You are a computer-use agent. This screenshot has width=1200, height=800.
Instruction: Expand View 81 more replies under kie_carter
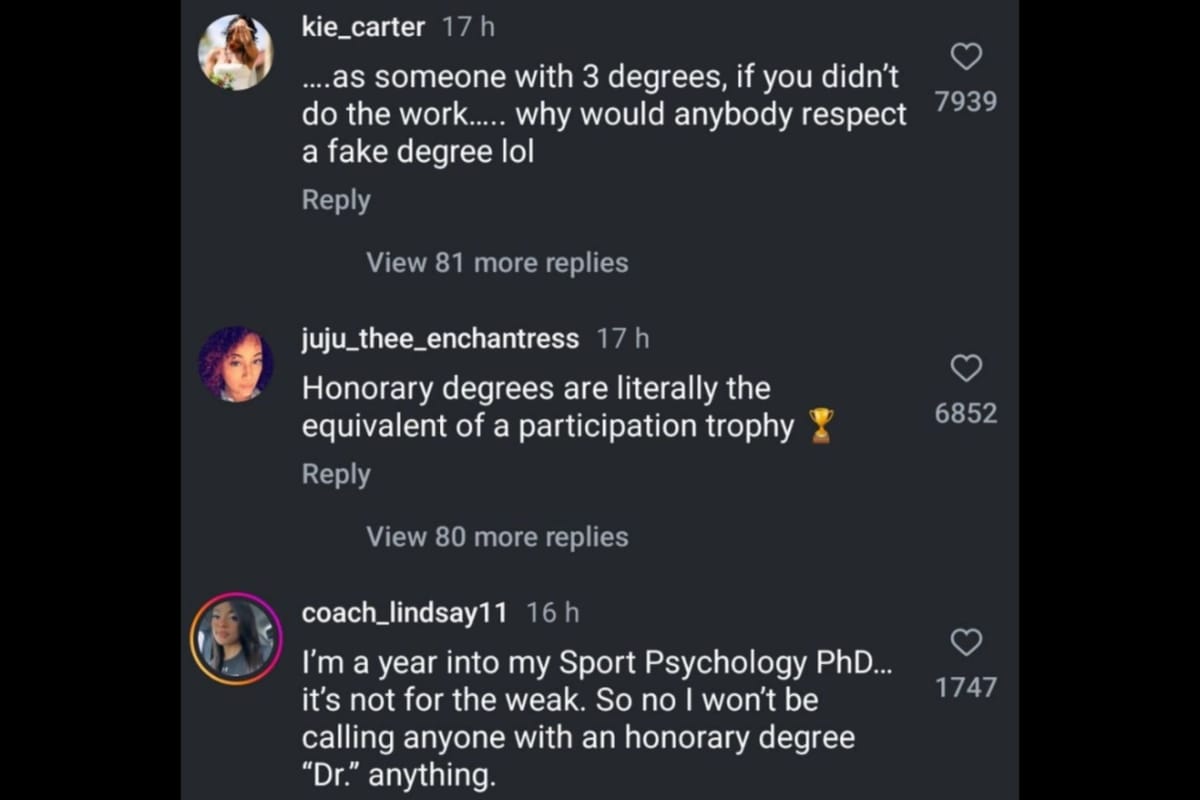[497, 262]
